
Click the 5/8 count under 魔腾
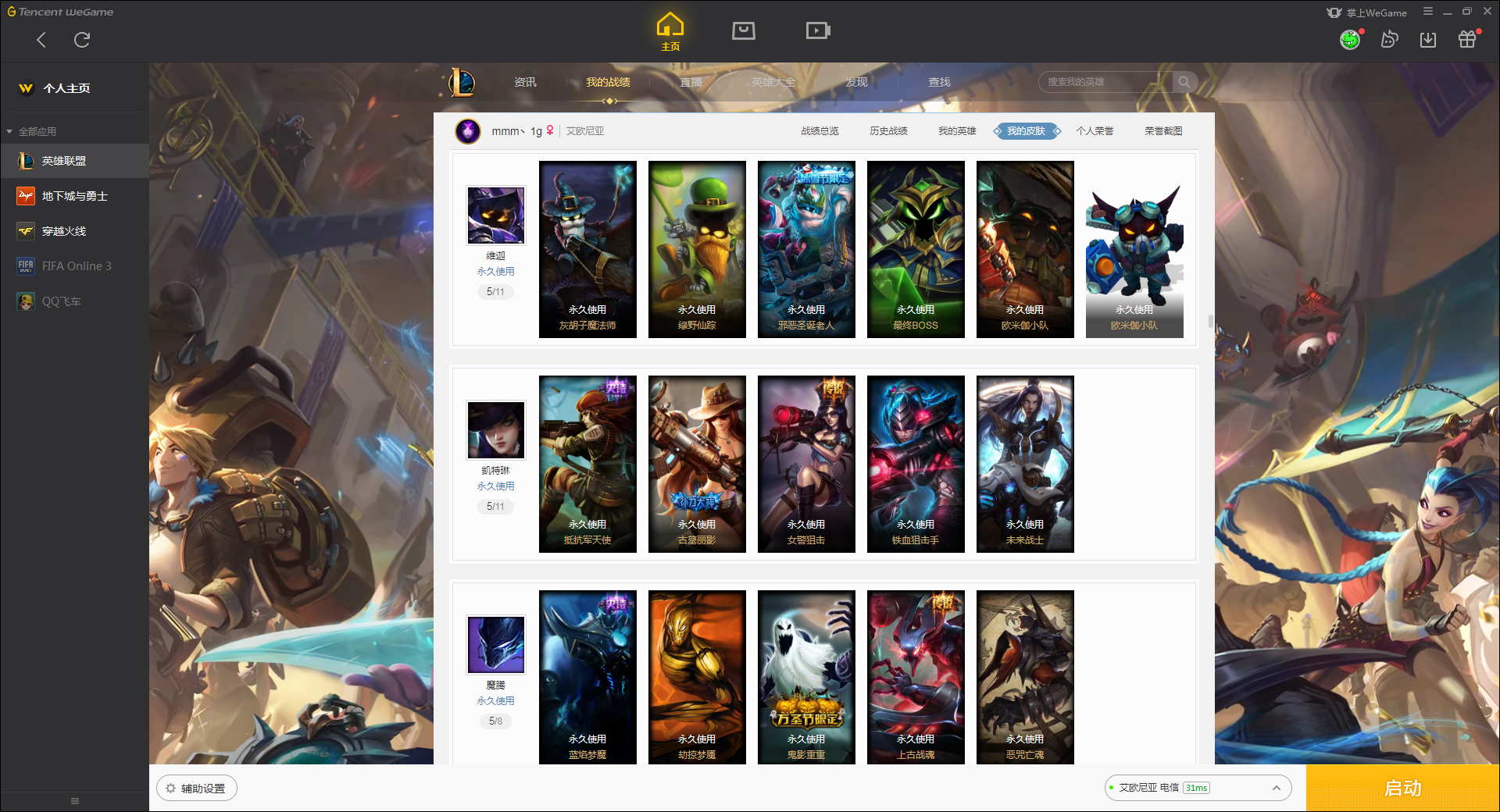495,721
